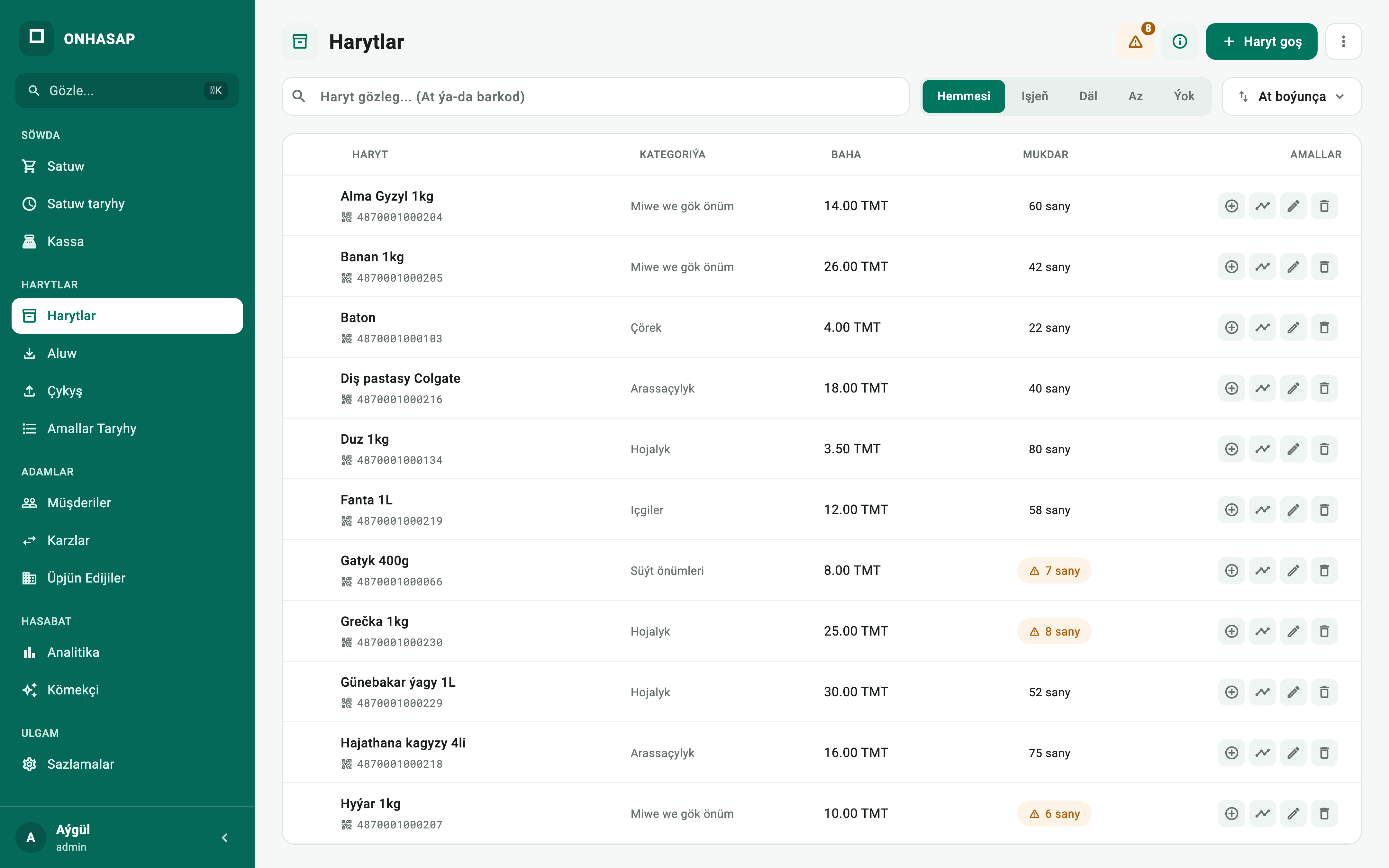Go to Müşderiler page
The width and height of the screenshot is (1389, 868).
(127, 503)
